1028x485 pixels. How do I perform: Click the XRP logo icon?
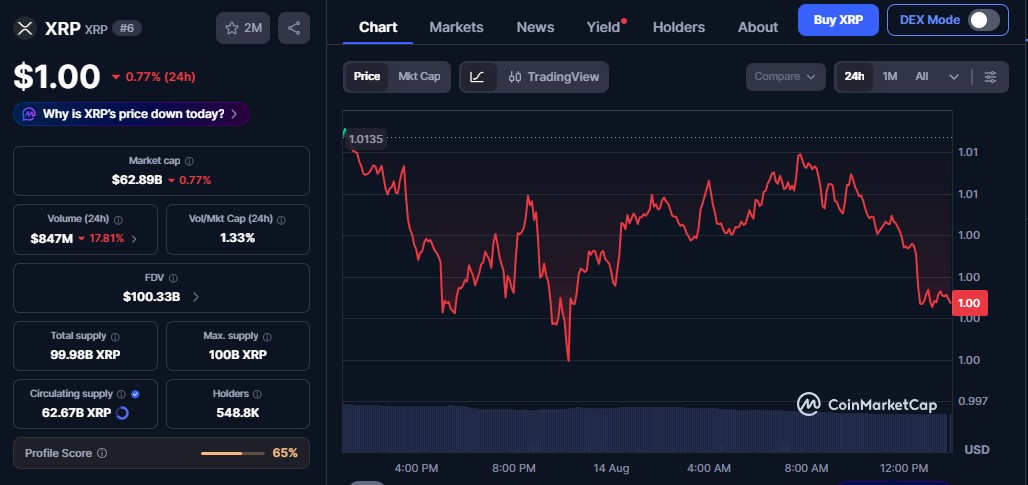[x=25, y=28]
